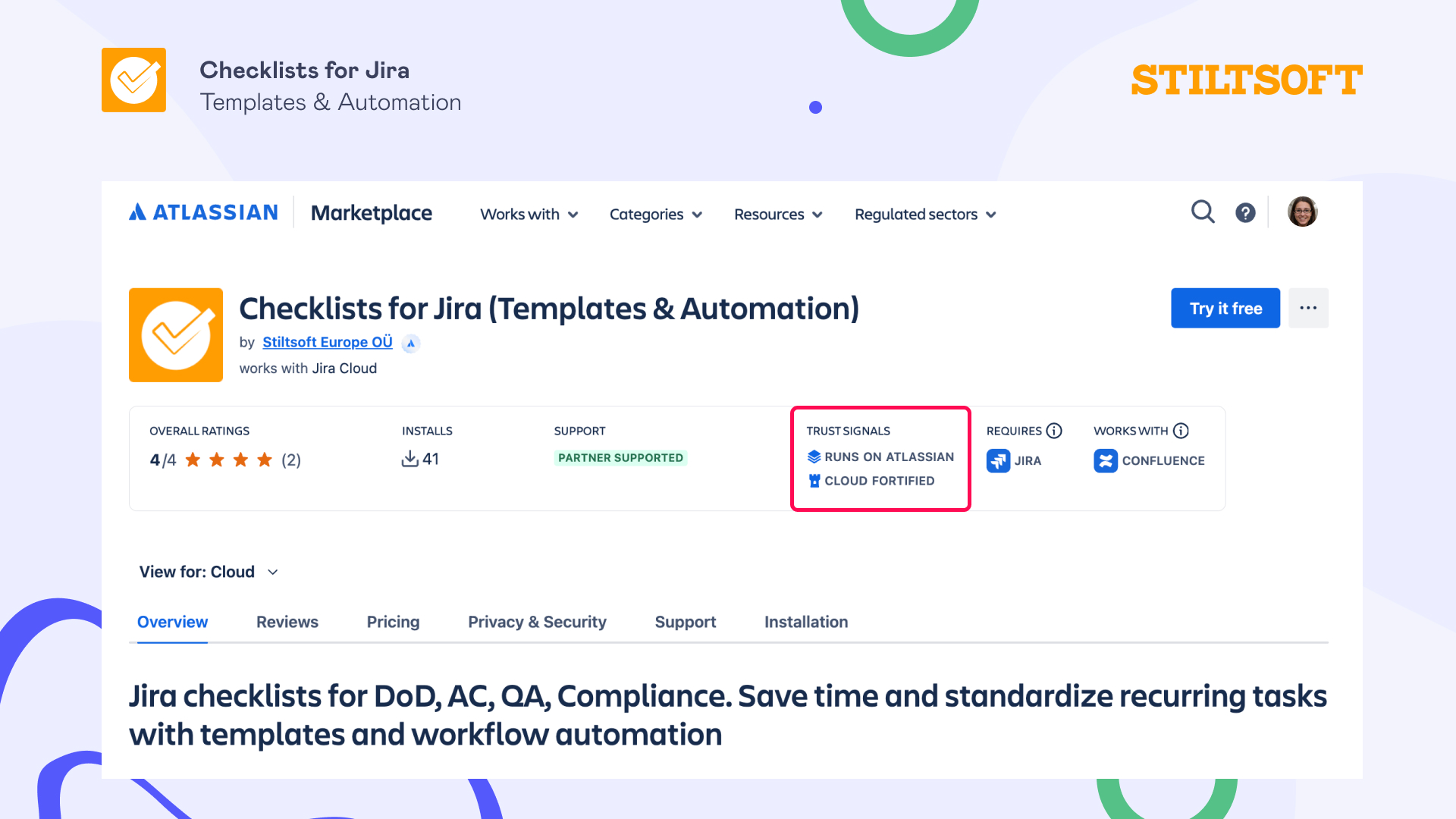Expand the Works with menu
The image size is (1456, 819).
click(529, 215)
